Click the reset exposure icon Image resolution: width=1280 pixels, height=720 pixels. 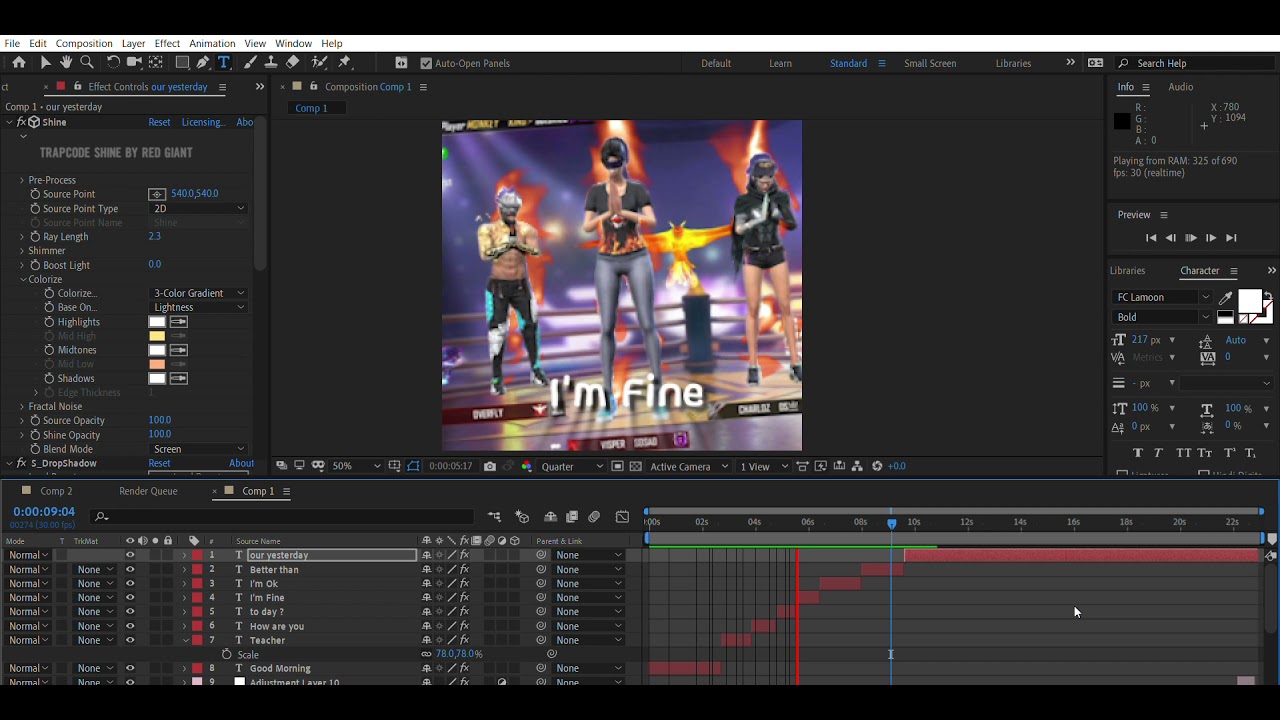click(877, 466)
